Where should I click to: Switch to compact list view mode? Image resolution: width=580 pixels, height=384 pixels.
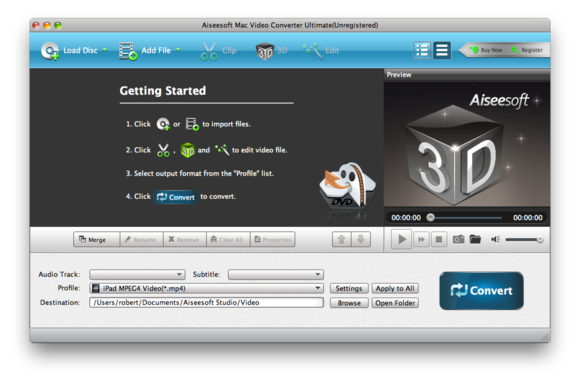coord(442,50)
